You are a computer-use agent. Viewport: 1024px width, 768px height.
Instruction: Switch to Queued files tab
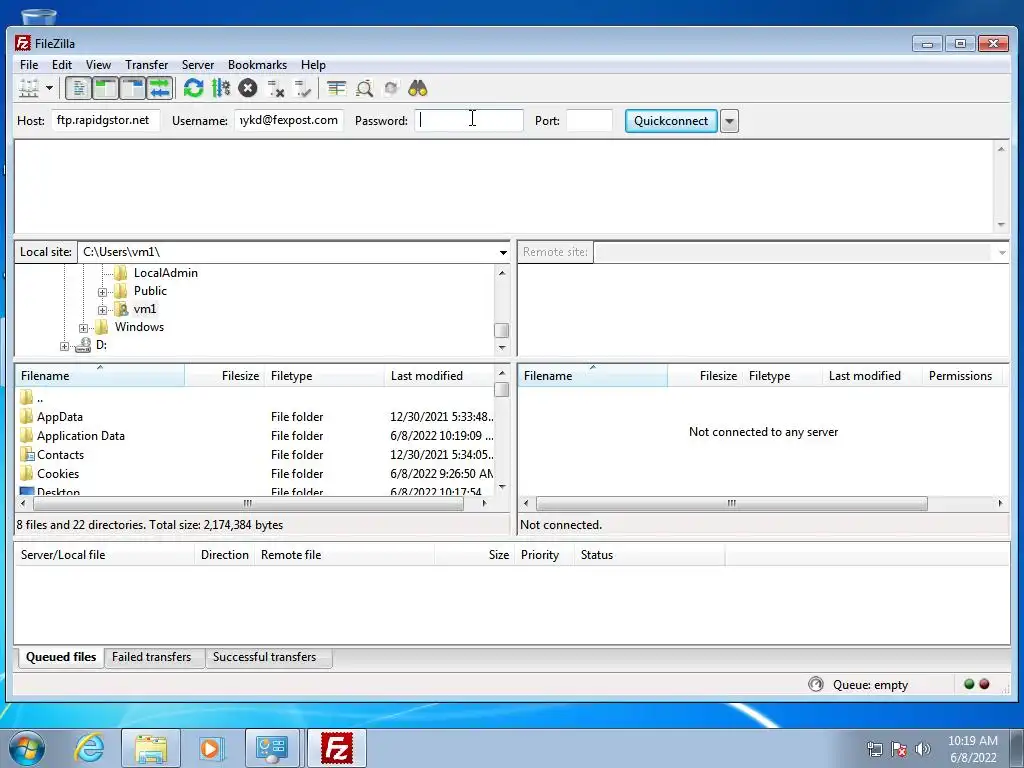tap(61, 657)
